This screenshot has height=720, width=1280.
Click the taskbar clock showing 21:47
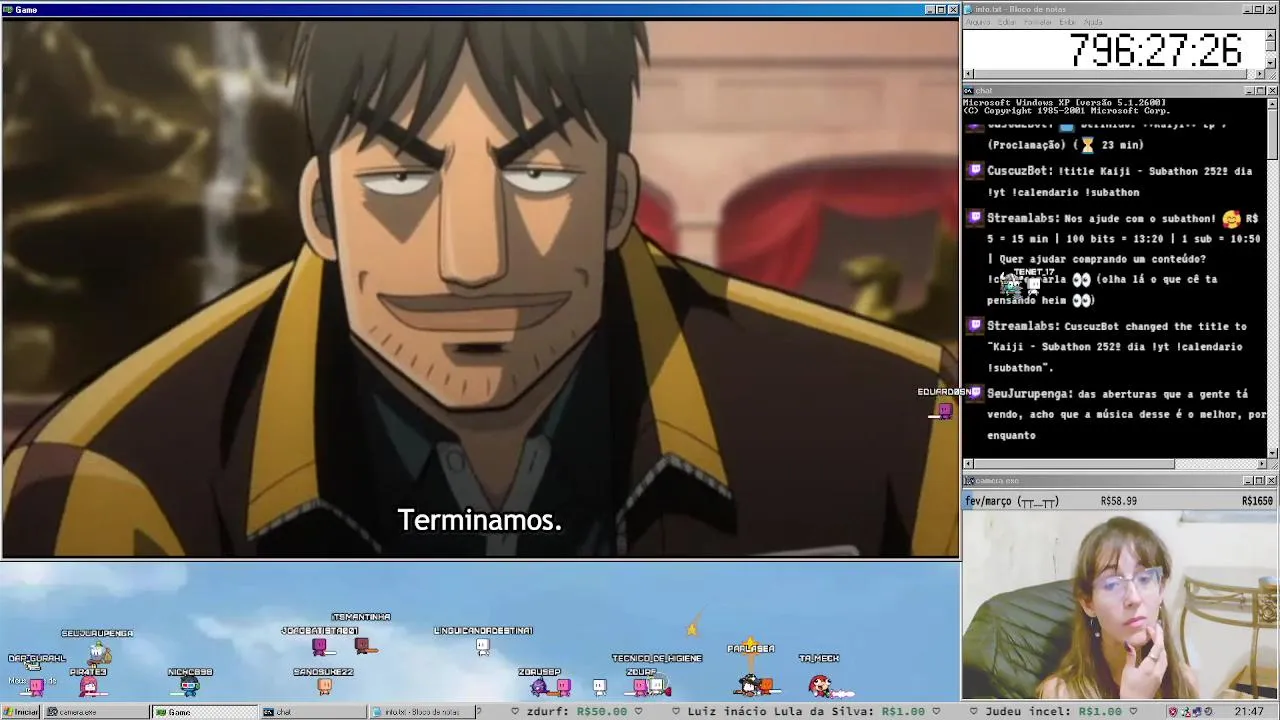[x=1248, y=712]
